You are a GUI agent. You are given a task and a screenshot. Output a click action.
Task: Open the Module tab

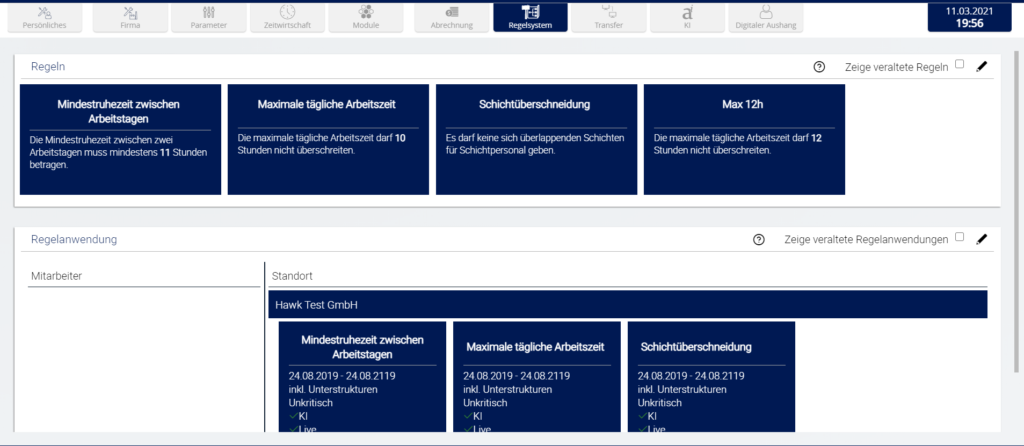[366, 16]
